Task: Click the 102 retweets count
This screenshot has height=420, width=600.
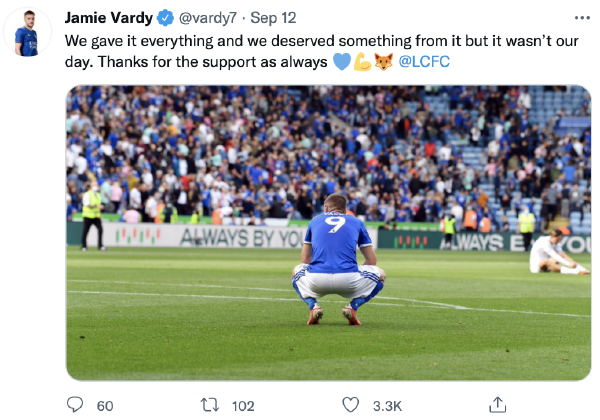Action: tap(243, 406)
